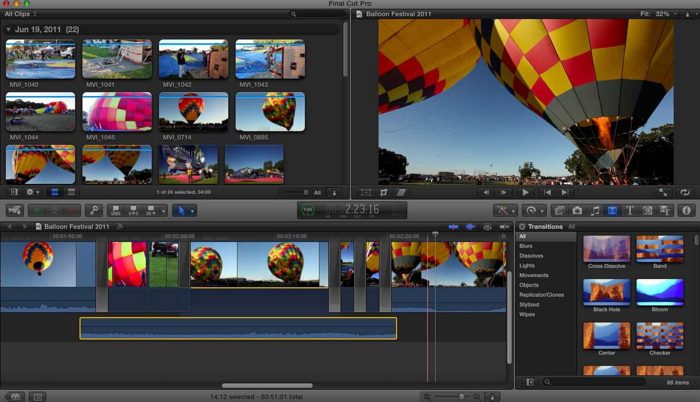Click the timeline zoom slider
The image size is (700, 402).
tap(452, 397)
